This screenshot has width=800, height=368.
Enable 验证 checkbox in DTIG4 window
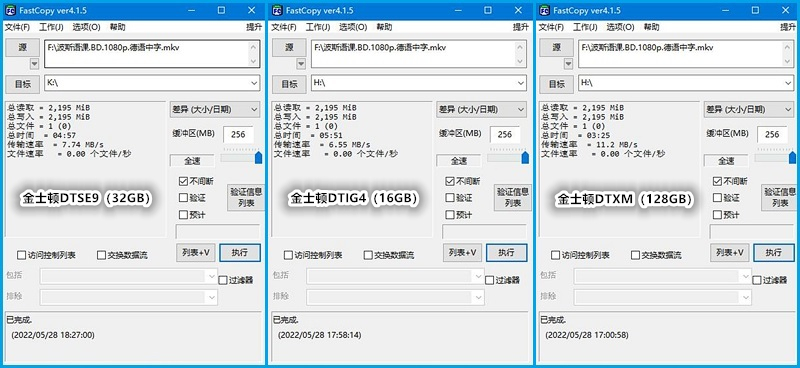[450, 198]
